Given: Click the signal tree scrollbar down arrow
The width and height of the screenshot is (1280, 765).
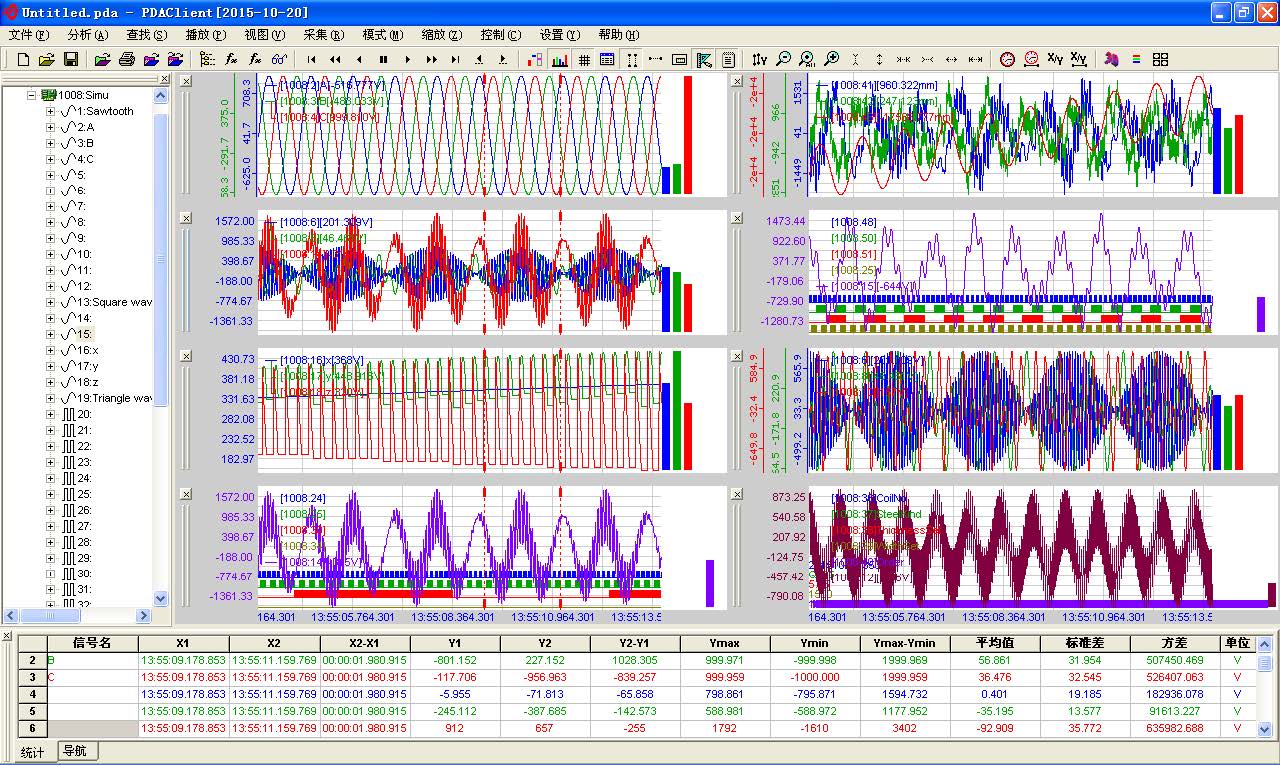Looking at the screenshot, I should [x=160, y=597].
